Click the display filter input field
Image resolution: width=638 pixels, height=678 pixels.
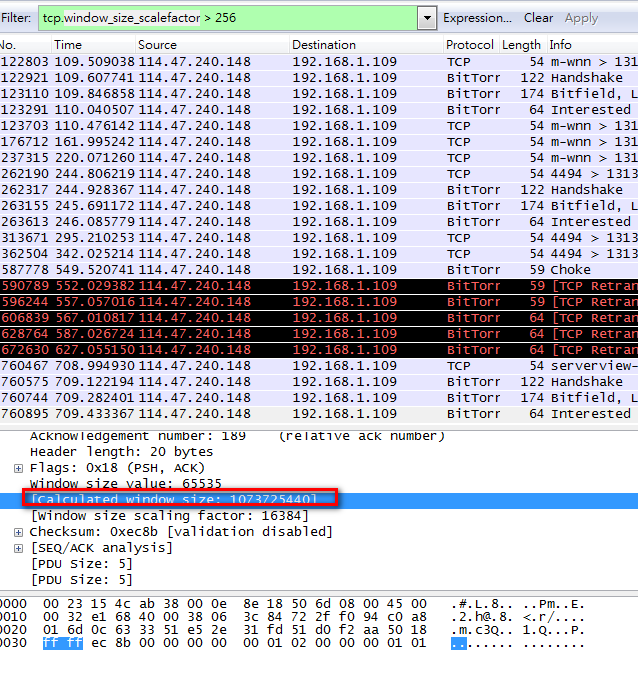tap(228, 18)
